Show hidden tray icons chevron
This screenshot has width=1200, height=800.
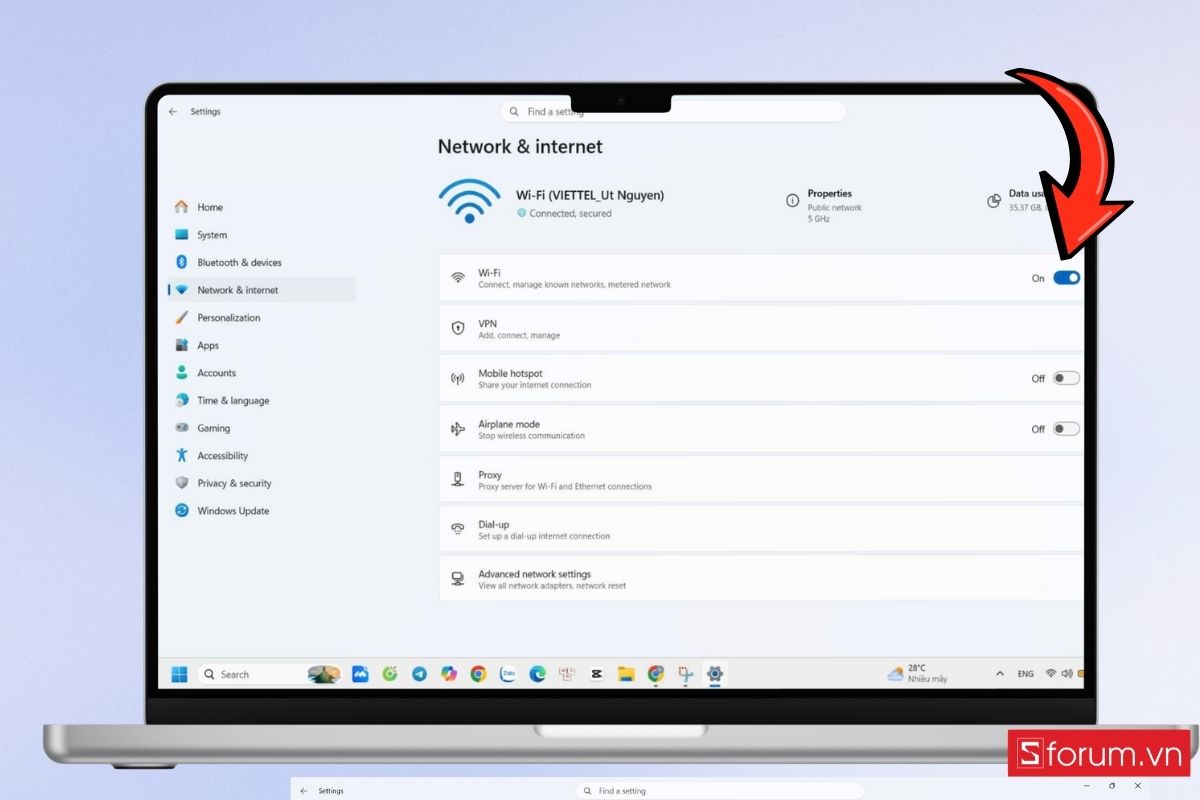[x=1000, y=674]
